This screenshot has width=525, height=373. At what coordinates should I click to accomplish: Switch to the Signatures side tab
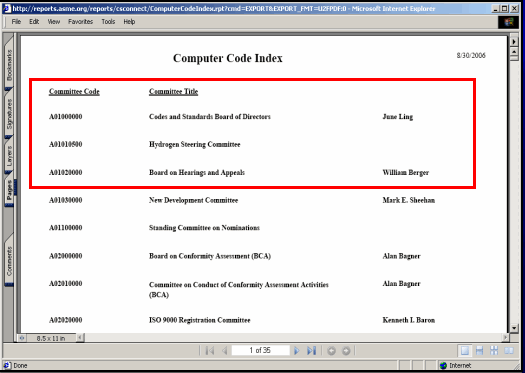tap(9, 114)
